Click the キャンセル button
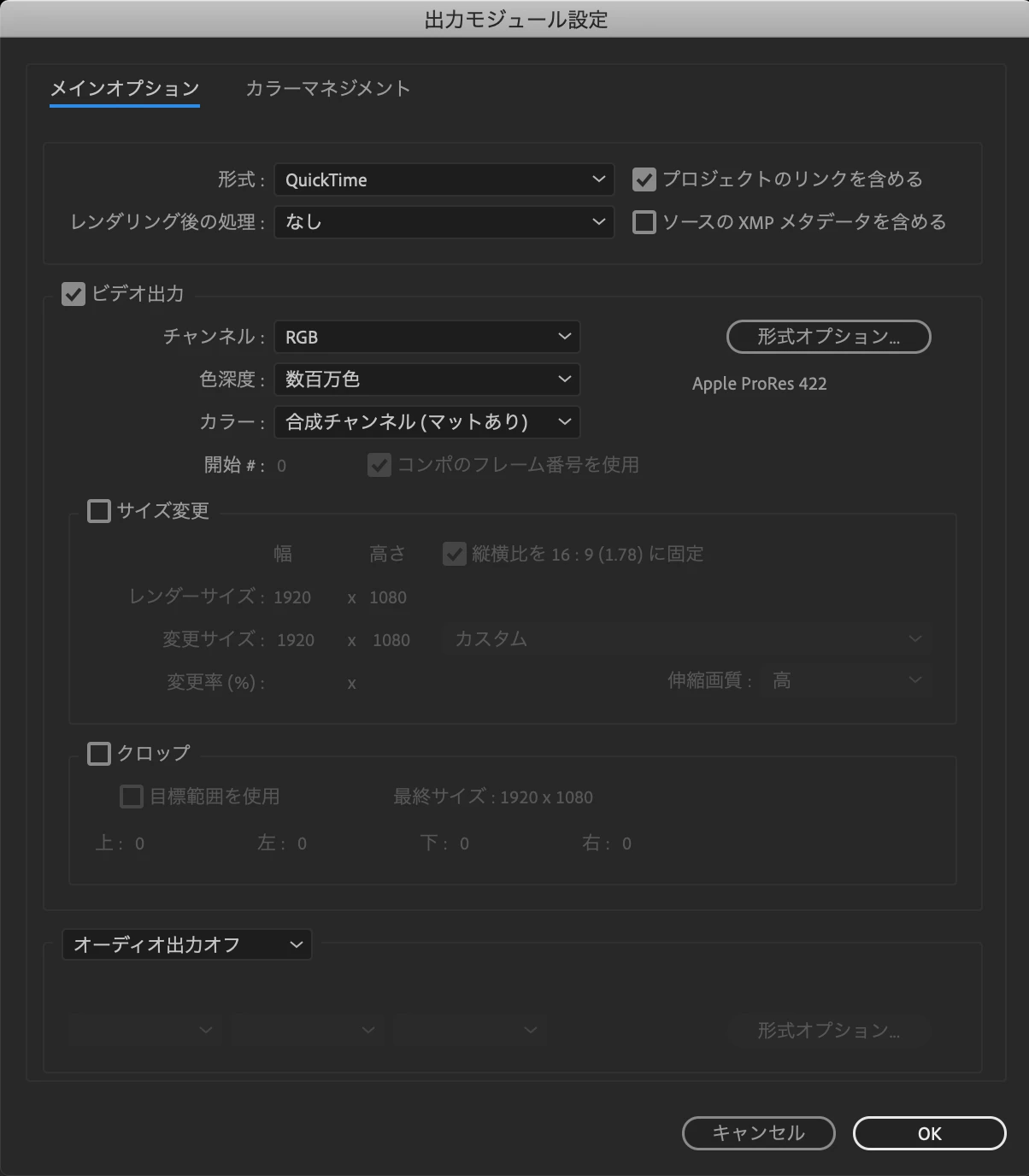The image size is (1029, 1176). 758,1133
